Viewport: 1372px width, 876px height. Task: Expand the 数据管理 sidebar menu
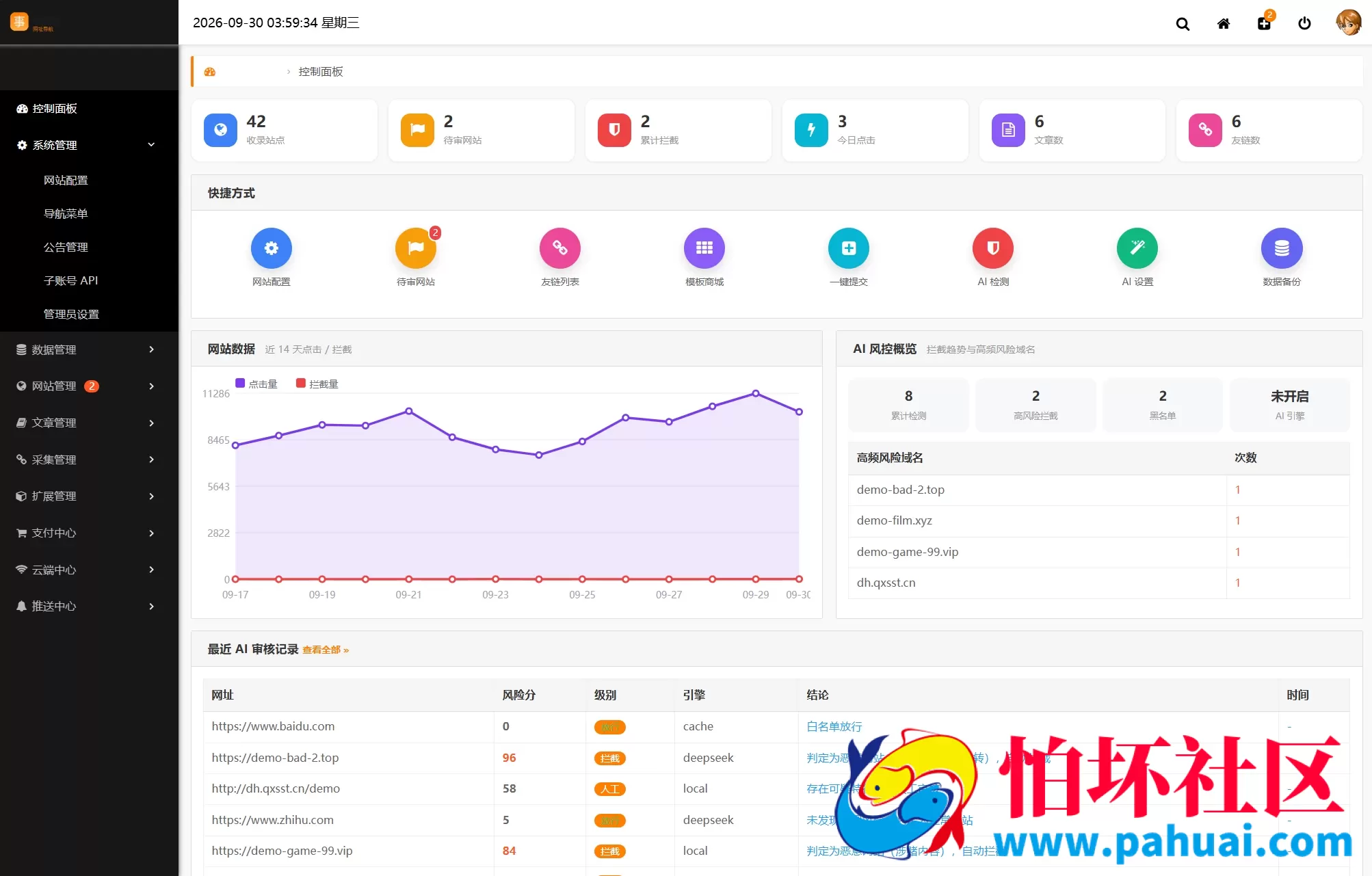click(x=89, y=349)
